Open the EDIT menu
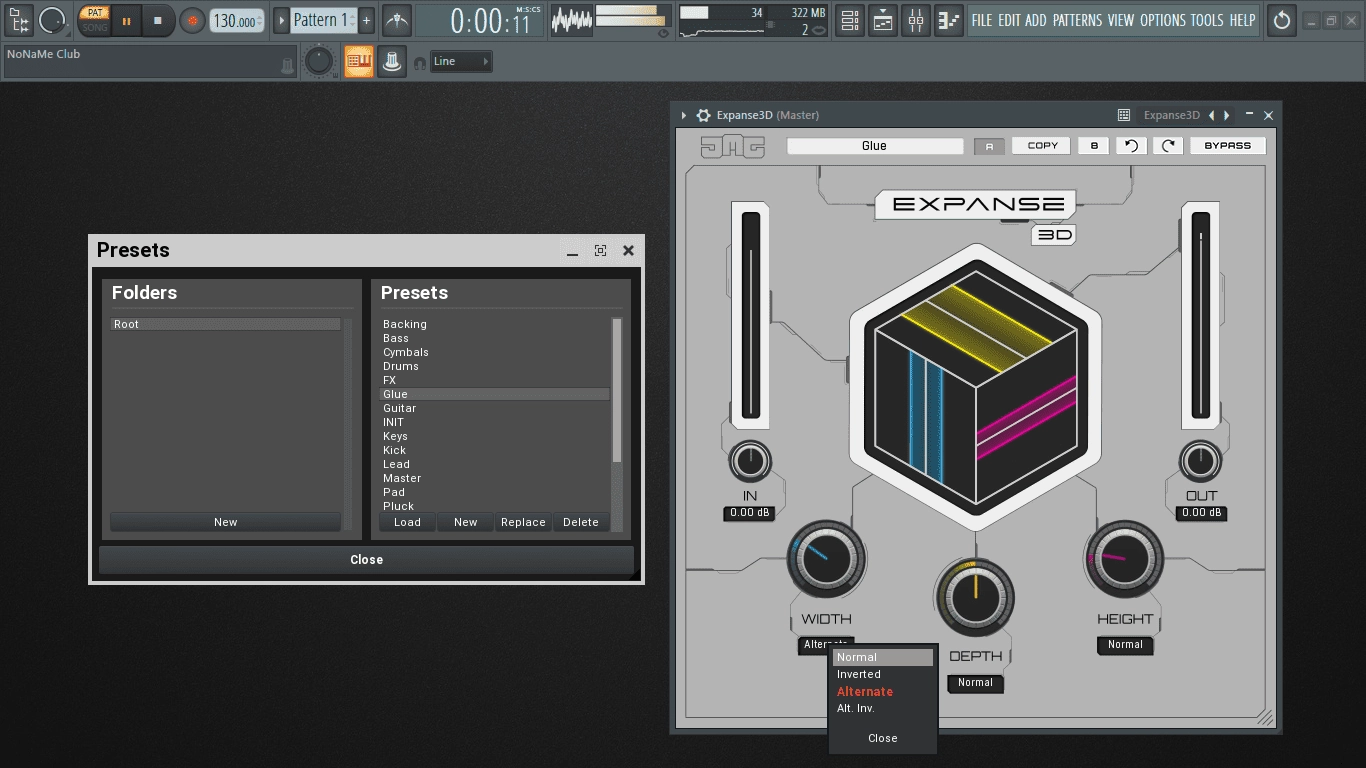Viewport: 1366px width, 768px height. [x=1009, y=20]
